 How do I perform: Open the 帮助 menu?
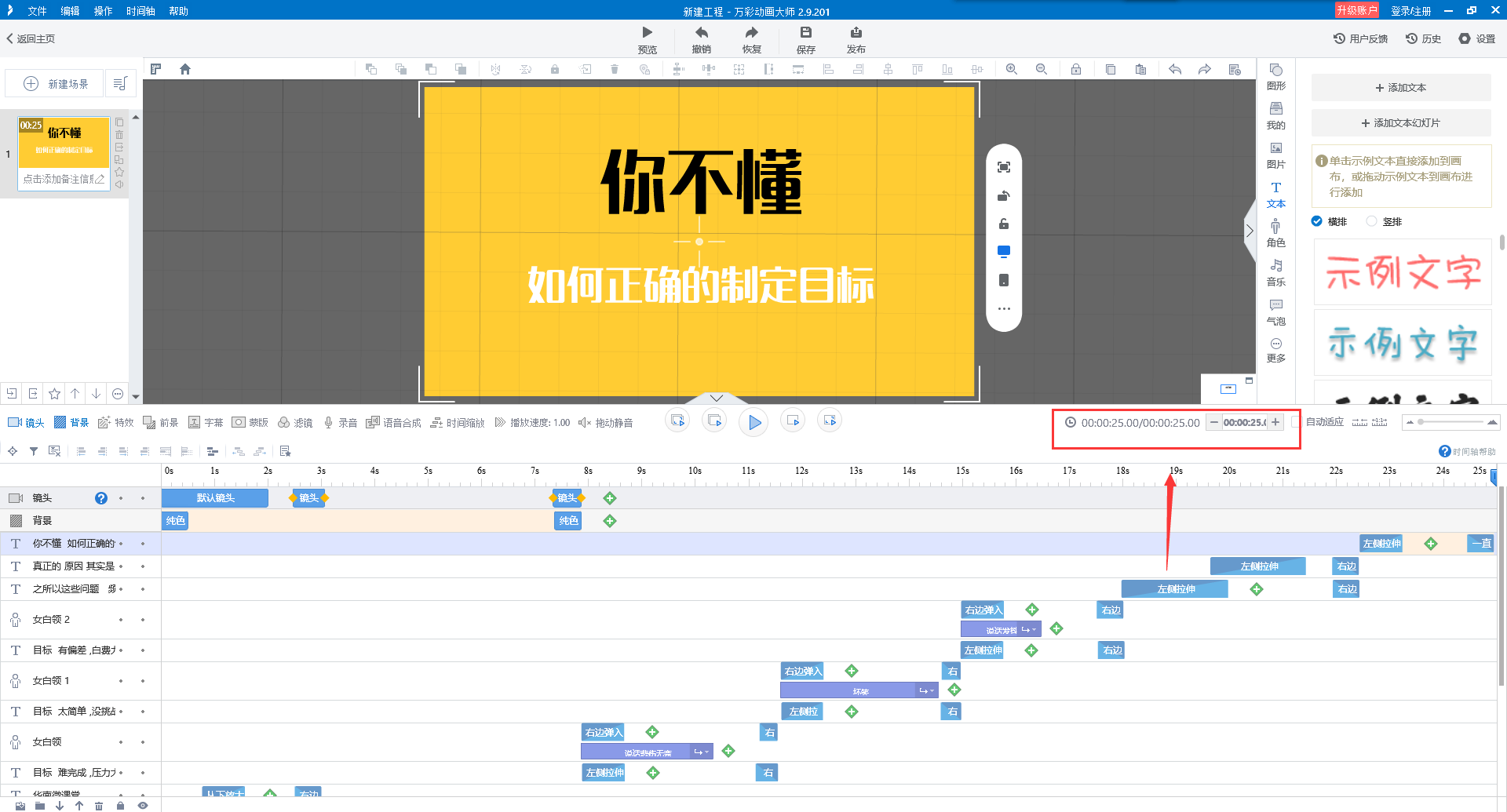(x=178, y=11)
